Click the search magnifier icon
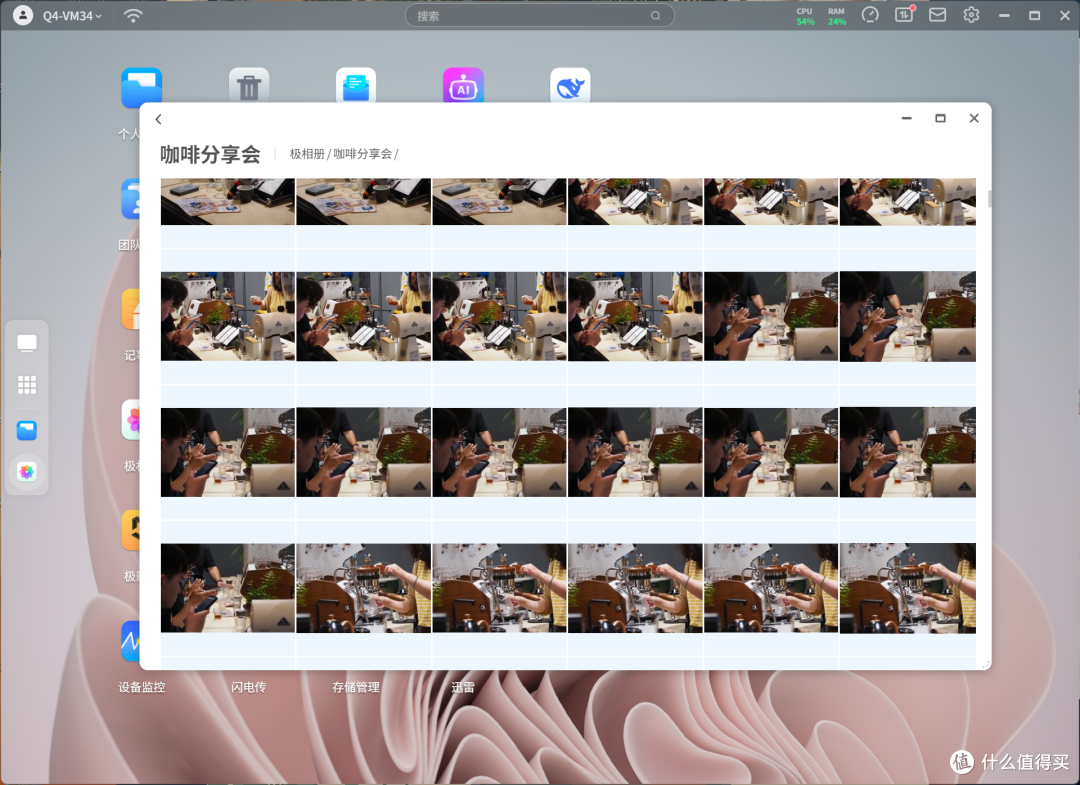 [655, 15]
